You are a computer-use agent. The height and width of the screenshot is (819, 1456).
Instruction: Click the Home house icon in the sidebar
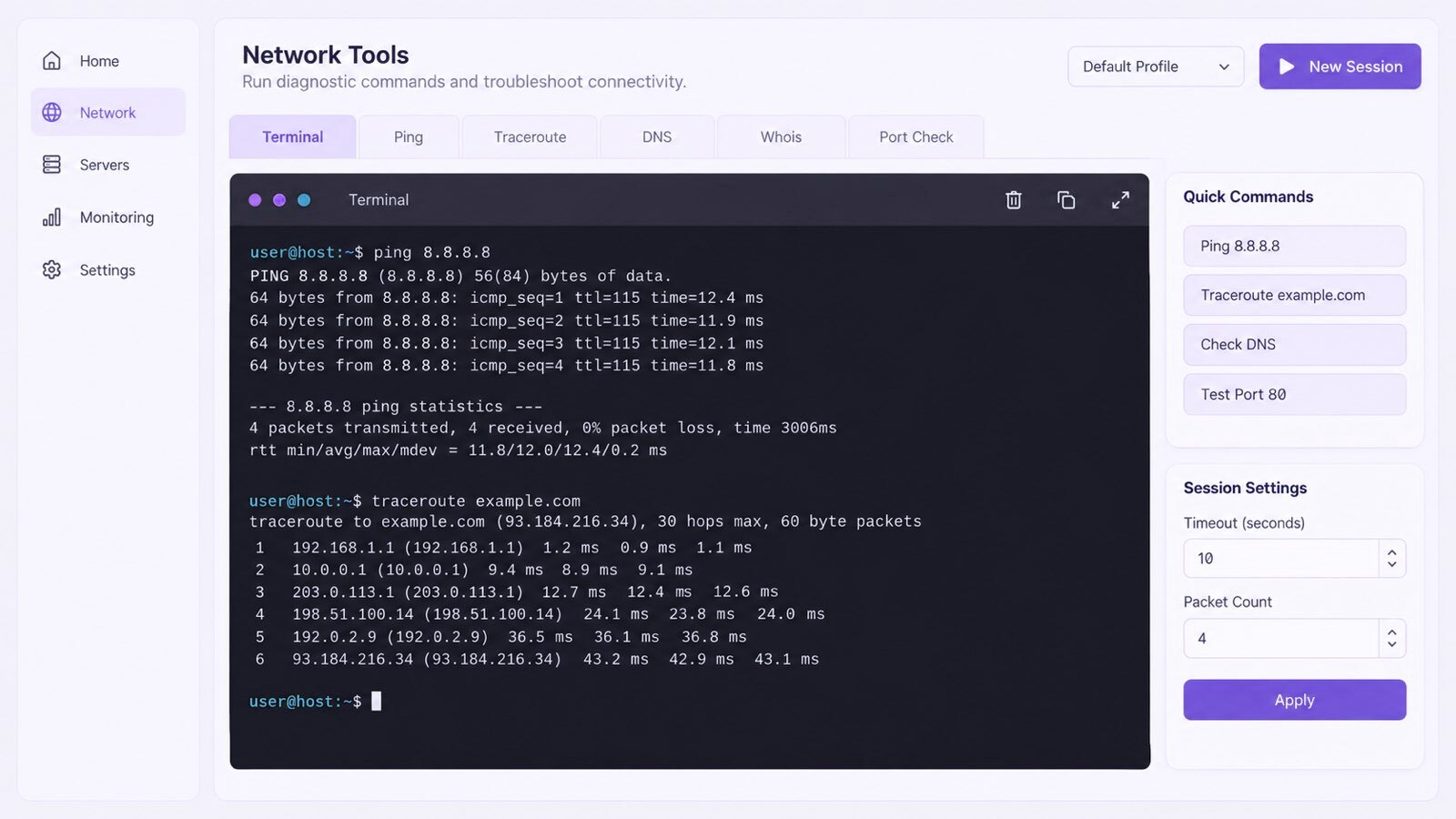click(x=52, y=61)
